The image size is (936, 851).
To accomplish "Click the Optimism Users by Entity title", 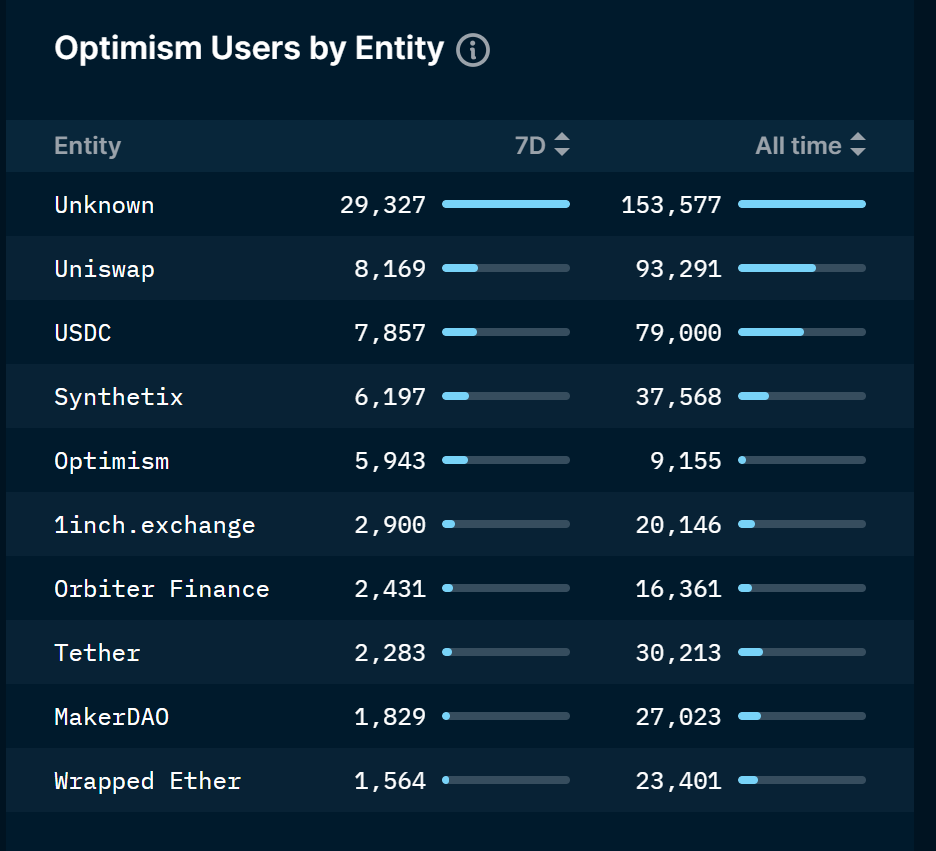I will 249,48.
